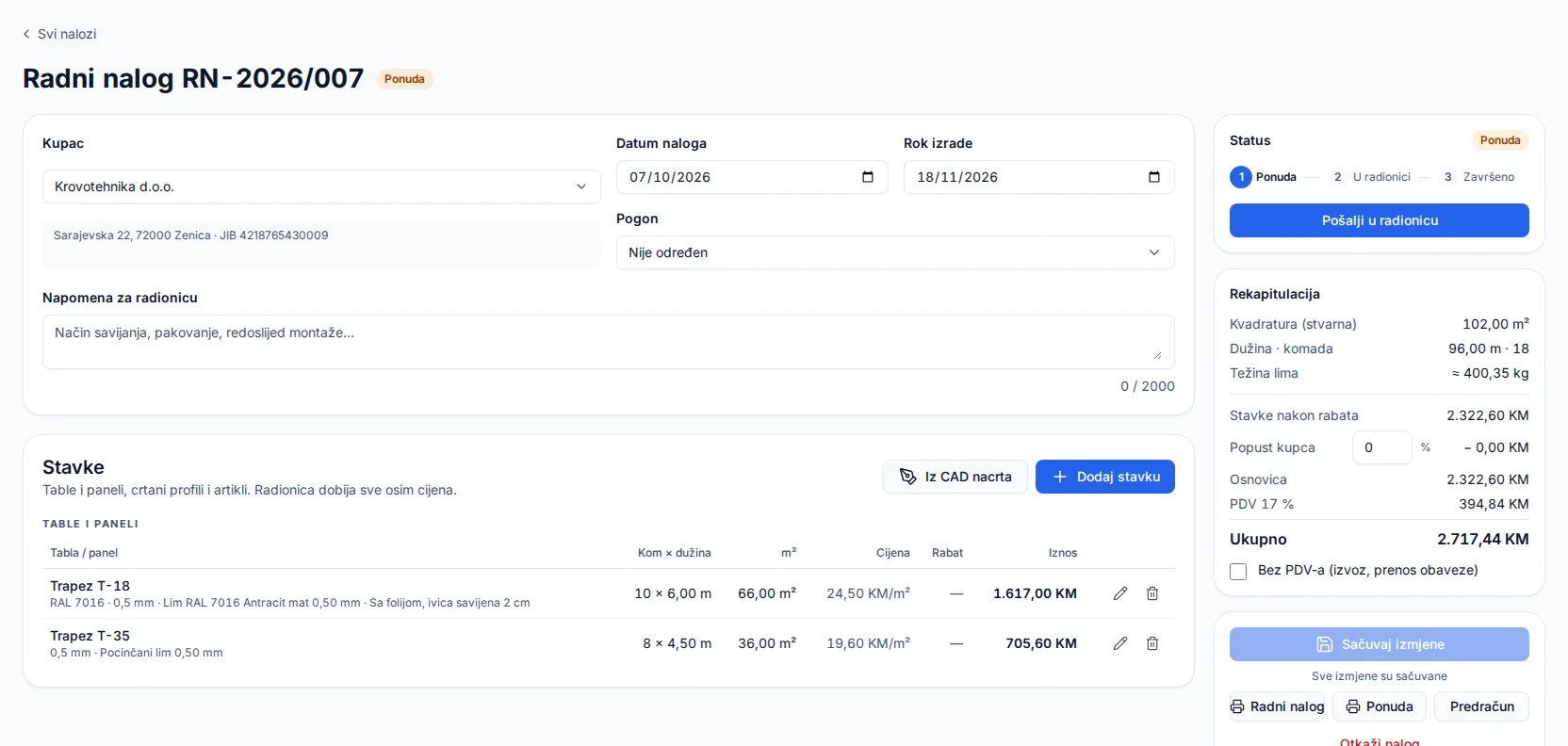Focus the Napomena za radionicu text area
This screenshot has height=746, width=1568.
[x=609, y=342]
